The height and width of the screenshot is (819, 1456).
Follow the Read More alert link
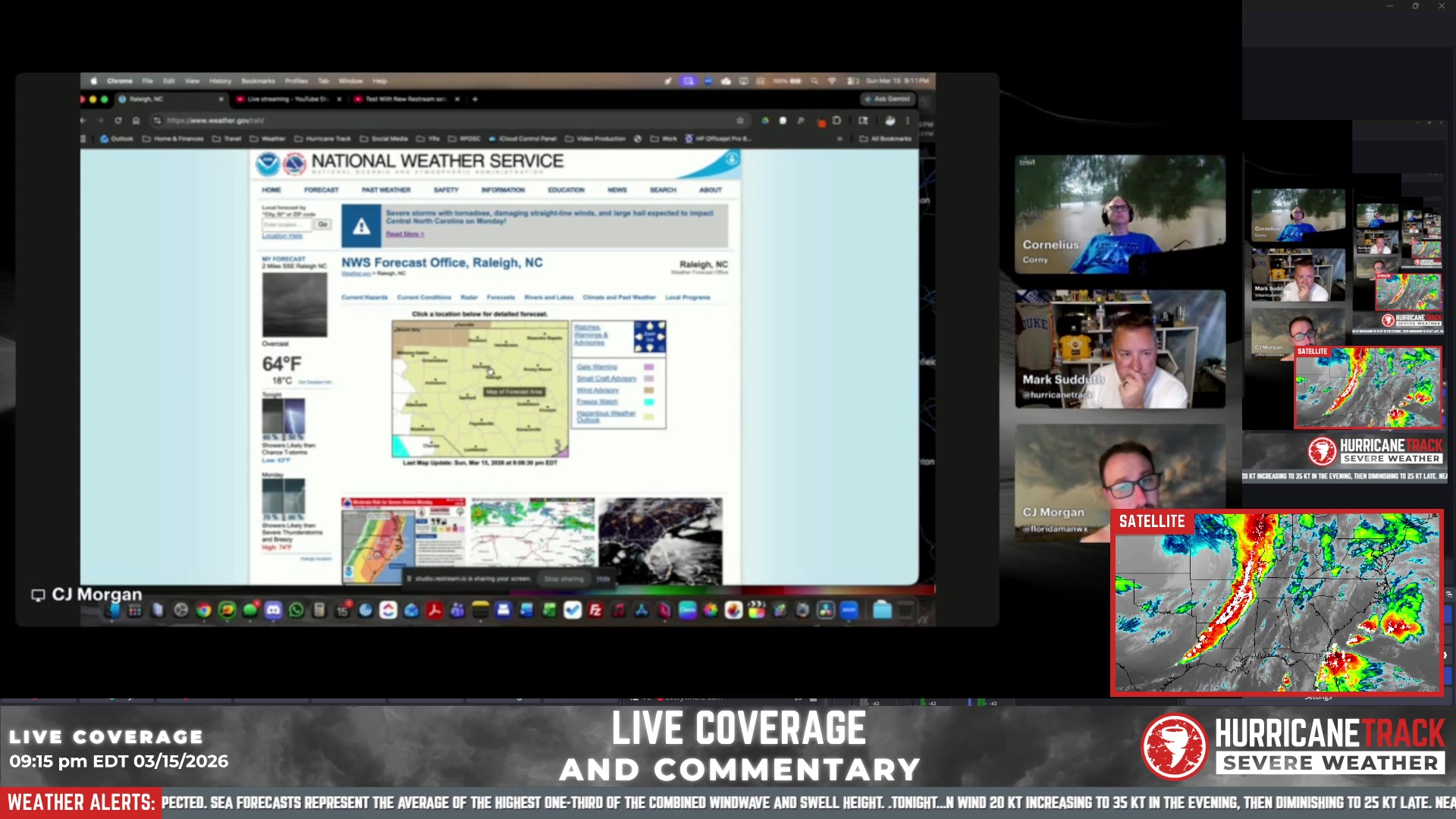(x=404, y=234)
